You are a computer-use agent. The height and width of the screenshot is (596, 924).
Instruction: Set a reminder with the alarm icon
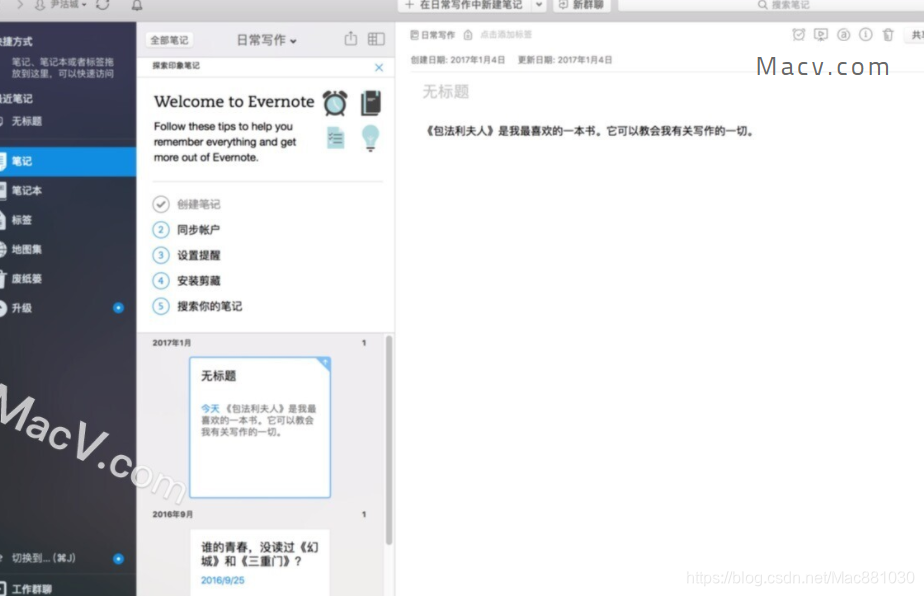click(x=798, y=35)
